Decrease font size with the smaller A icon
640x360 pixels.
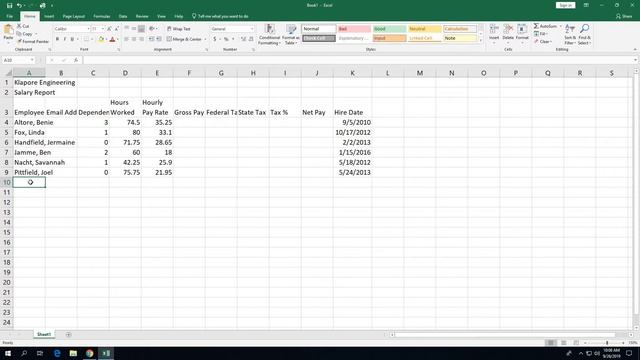point(116,29)
